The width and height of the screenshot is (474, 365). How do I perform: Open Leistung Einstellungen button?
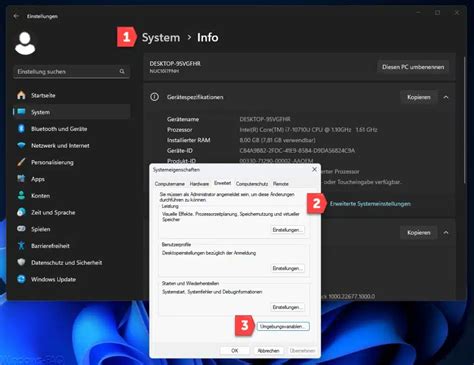(x=287, y=230)
